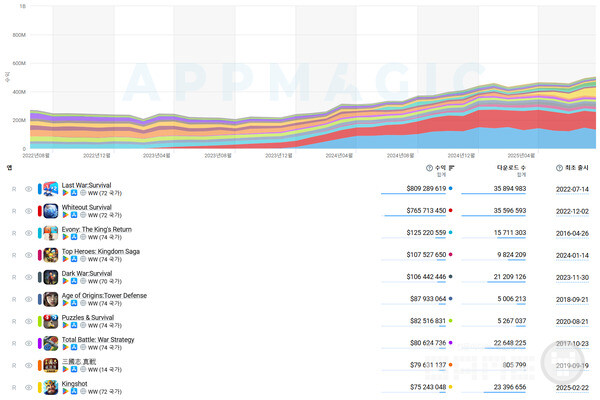Click the Last War:Survival app icon
This screenshot has width=600, height=400.
(x=50, y=188)
